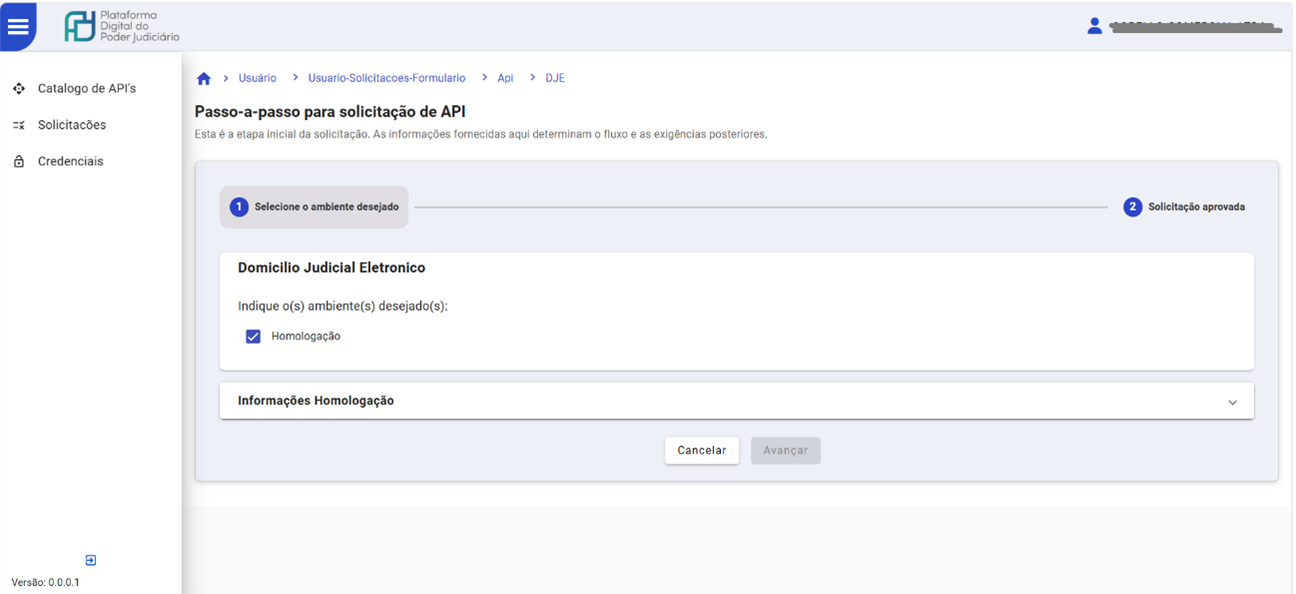Viewport: 1296px width, 594px height.
Task: Click the Credenciais lock icon
Action: click(18, 160)
